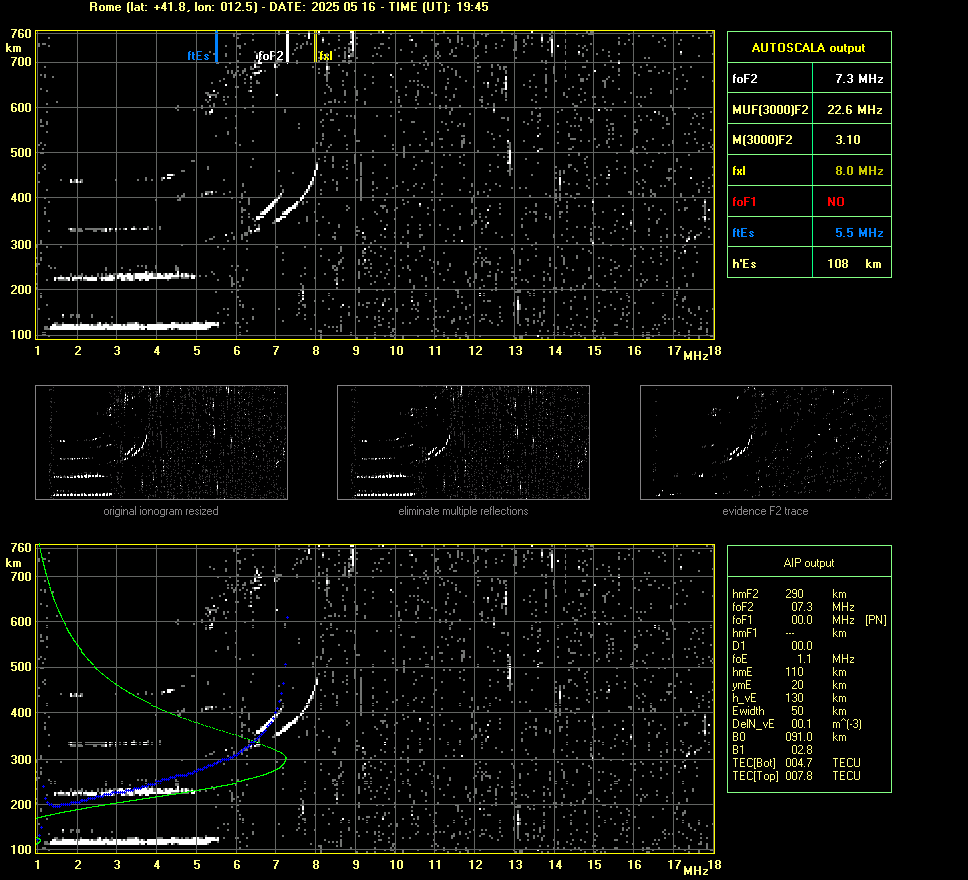Select the M(3000)F2 value 3.10
Viewport: 968px width, 880px height.
(848, 140)
